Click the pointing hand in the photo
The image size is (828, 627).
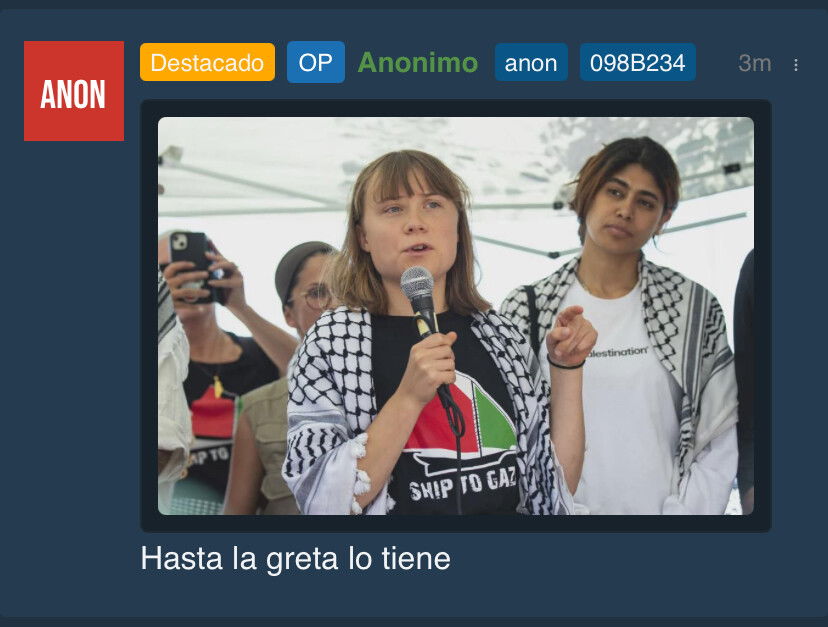(570, 336)
